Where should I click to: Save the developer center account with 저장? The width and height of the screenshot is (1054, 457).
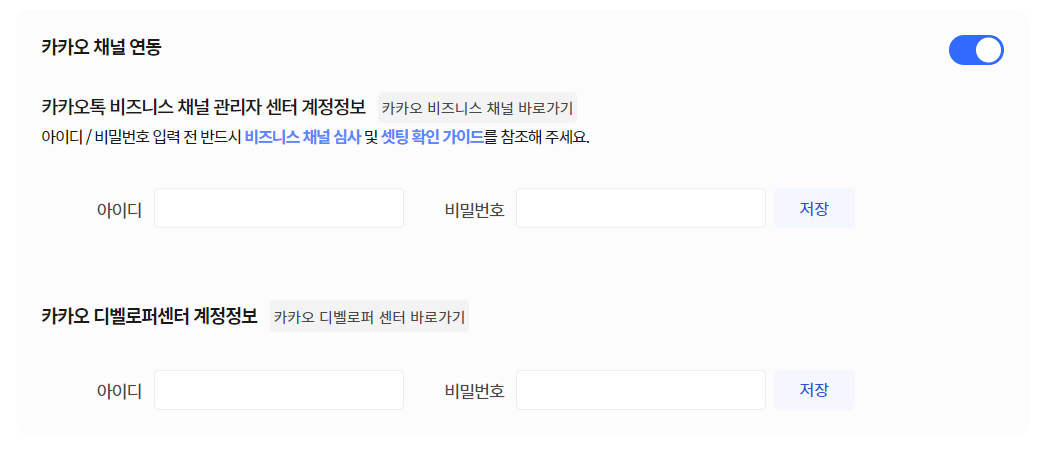[x=814, y=390]
